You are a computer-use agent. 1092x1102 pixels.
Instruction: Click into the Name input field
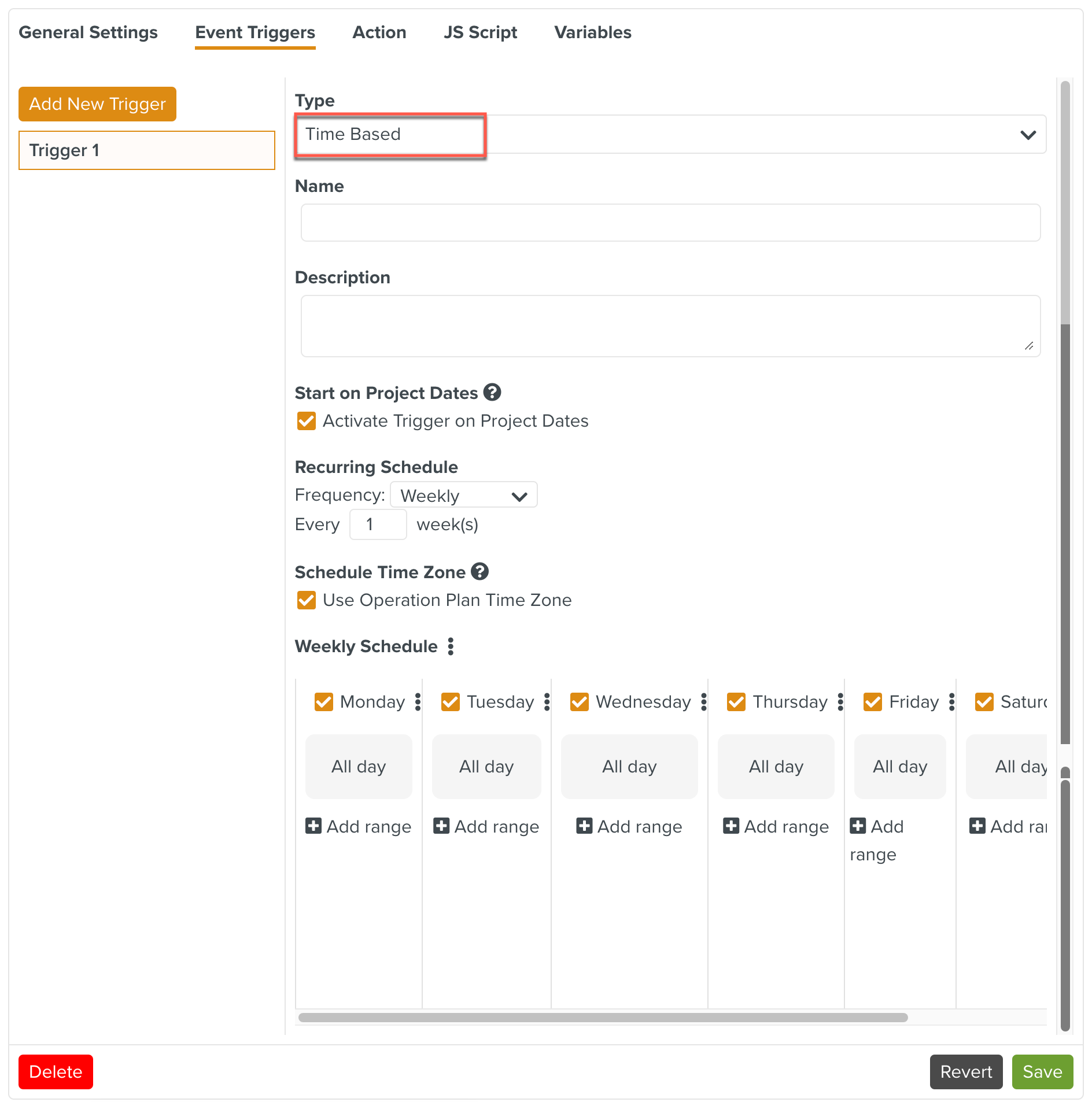(670, 223)
